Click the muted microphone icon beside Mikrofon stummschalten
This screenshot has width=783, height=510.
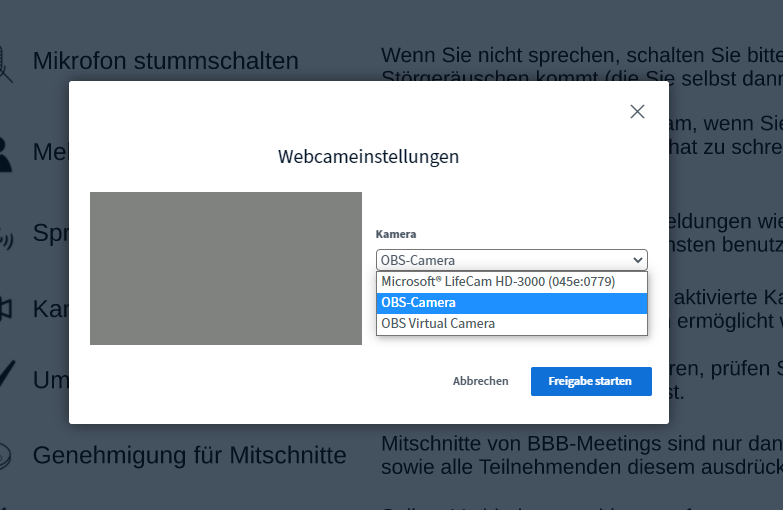(5, 62)
